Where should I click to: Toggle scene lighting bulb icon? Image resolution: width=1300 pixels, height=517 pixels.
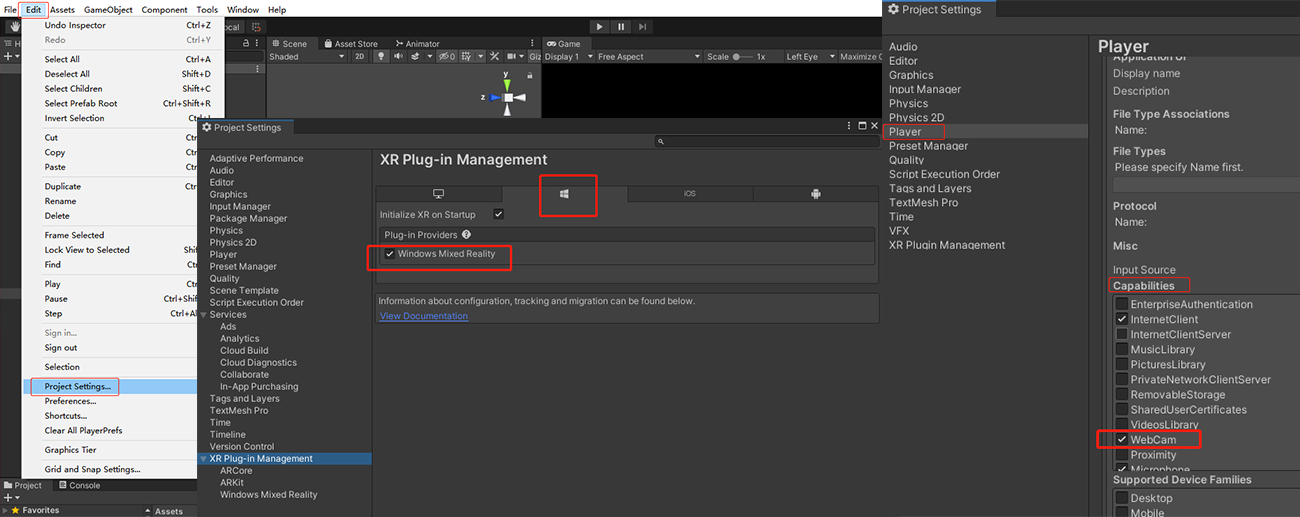click(x=381, y=57)
